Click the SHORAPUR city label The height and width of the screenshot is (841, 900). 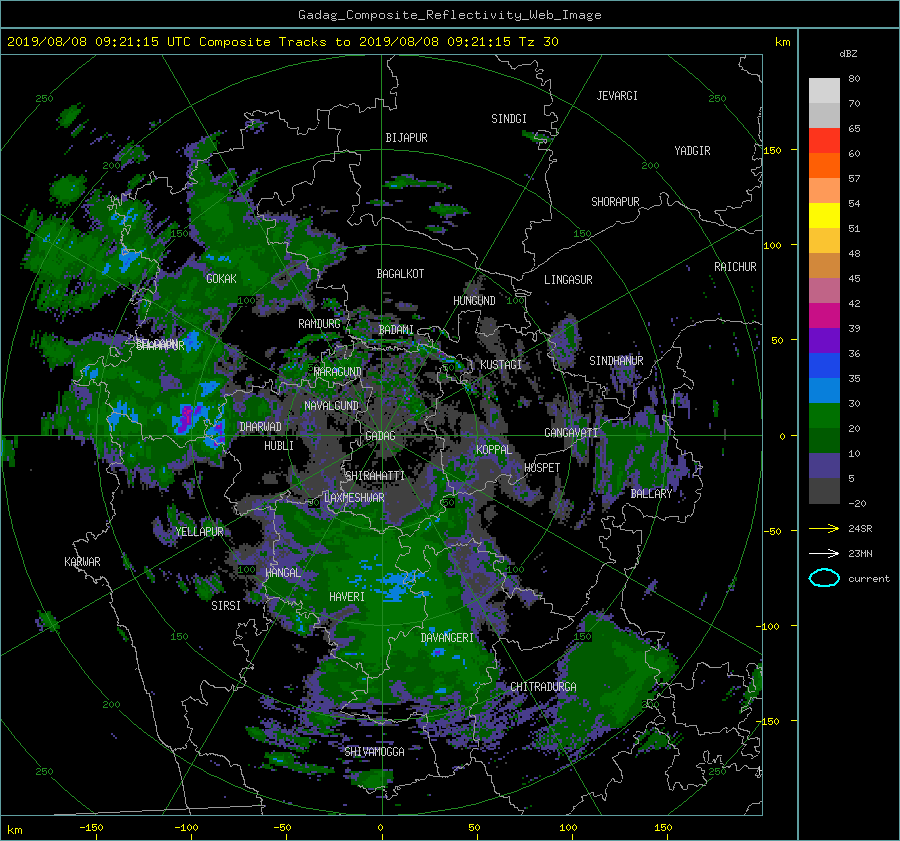(615, 202)
